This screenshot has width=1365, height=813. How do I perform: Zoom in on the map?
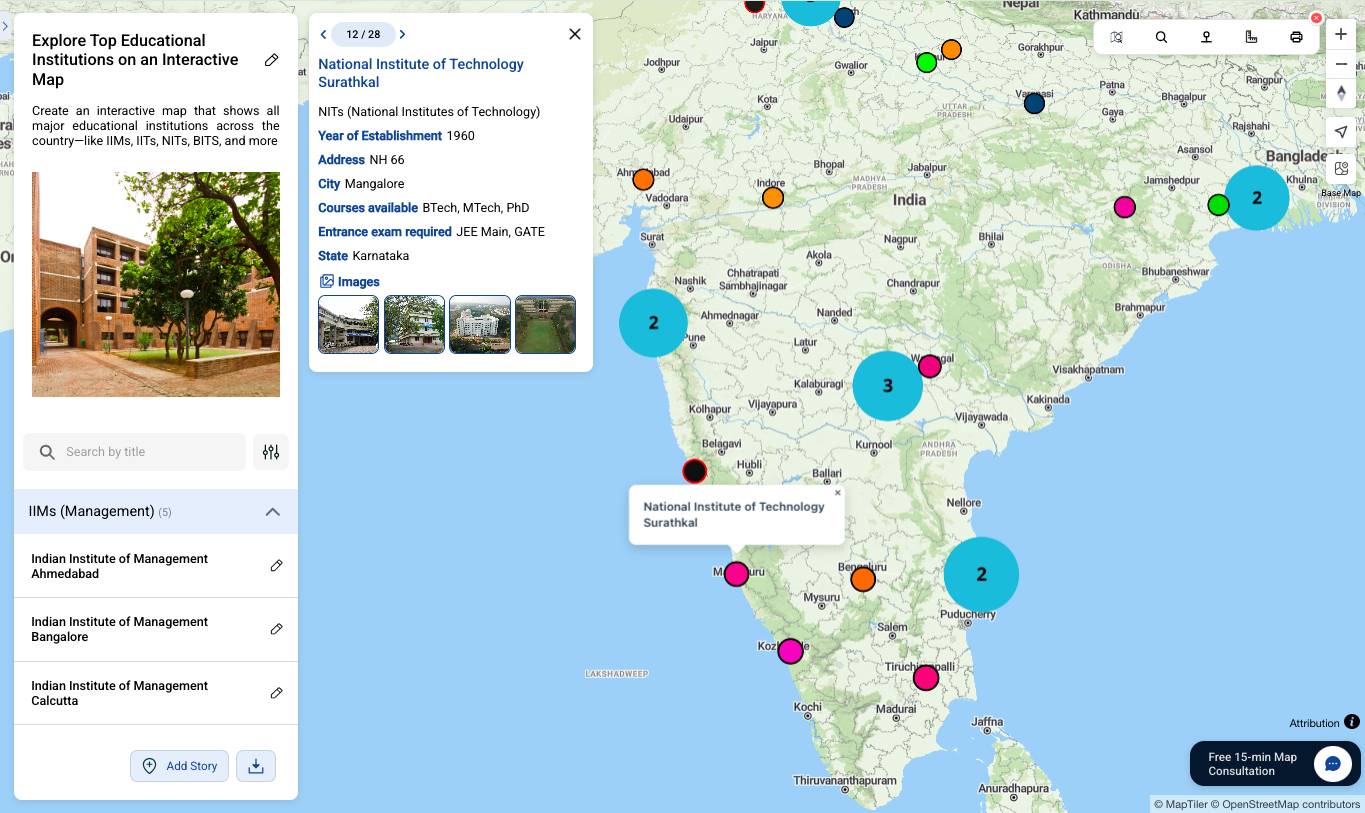pyautogui.click(x=1341, y=34)
